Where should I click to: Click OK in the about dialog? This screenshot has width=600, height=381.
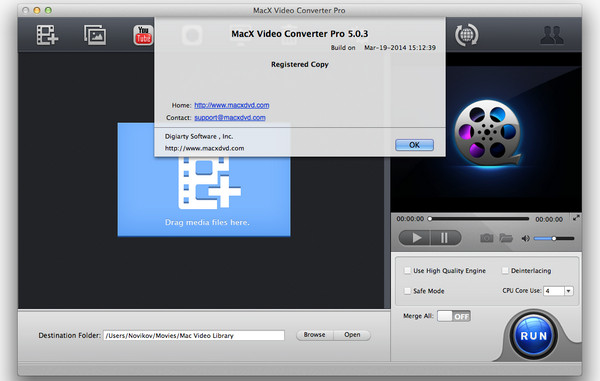[x=414, y=145]
